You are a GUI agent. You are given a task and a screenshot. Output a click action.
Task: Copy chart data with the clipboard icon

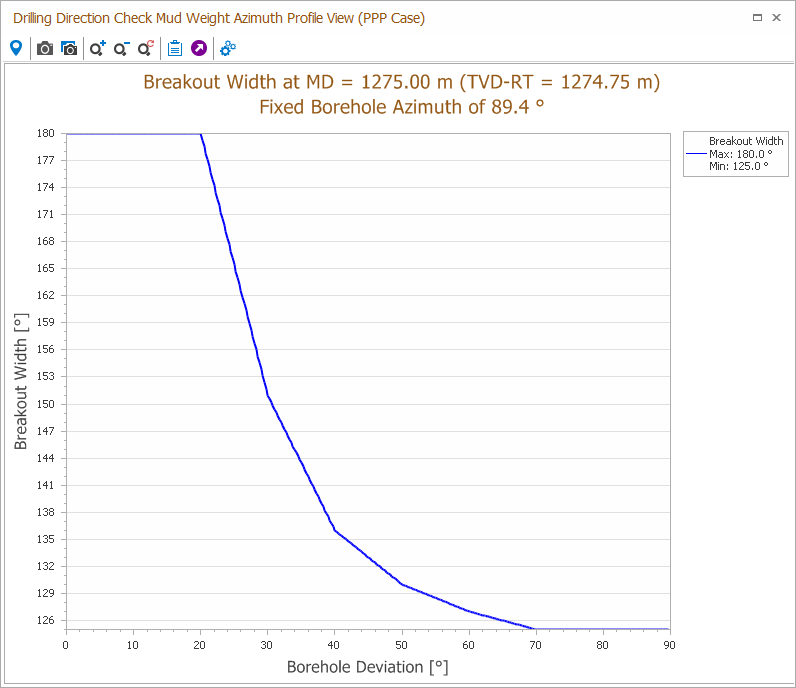coord(175,48)
